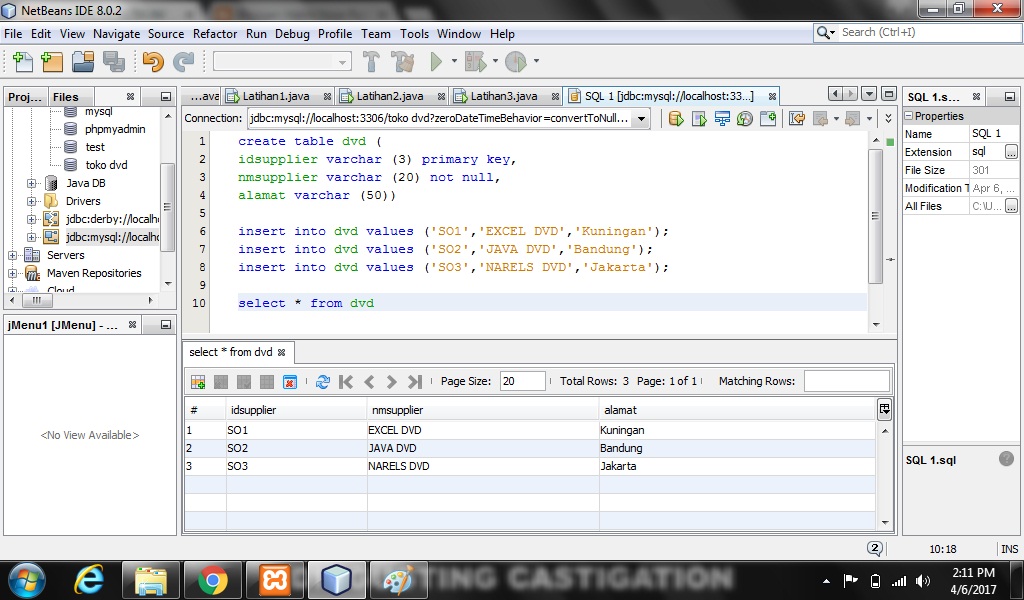Click the Redo arrow icon
This screenshot has width=1024, height=600.
tap(184, 61)
